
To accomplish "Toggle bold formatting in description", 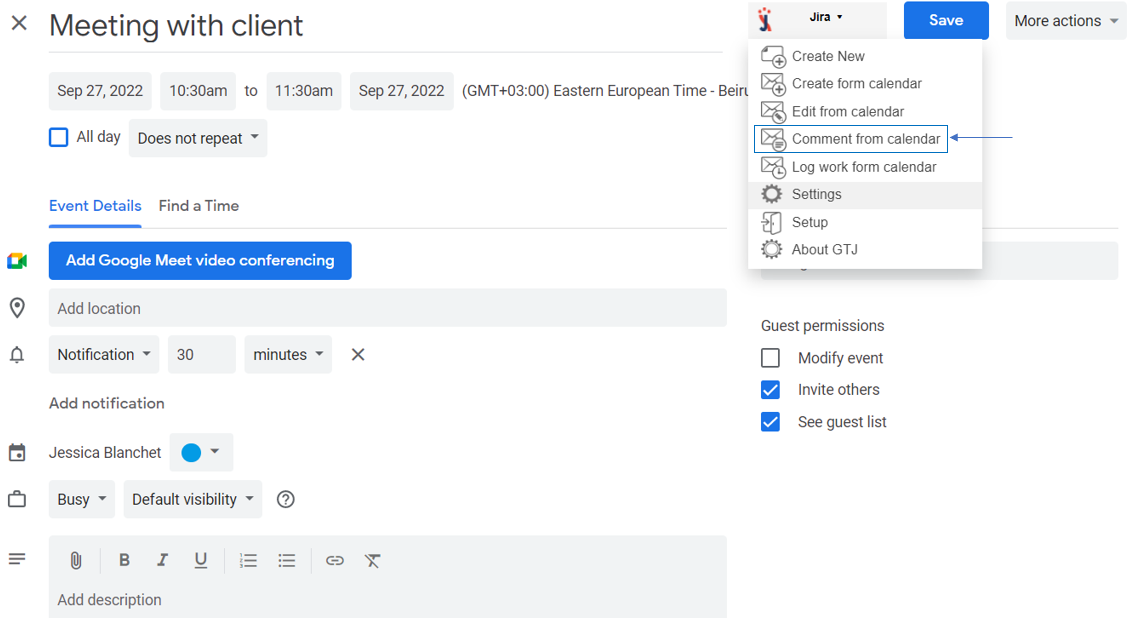I will 124,561.
